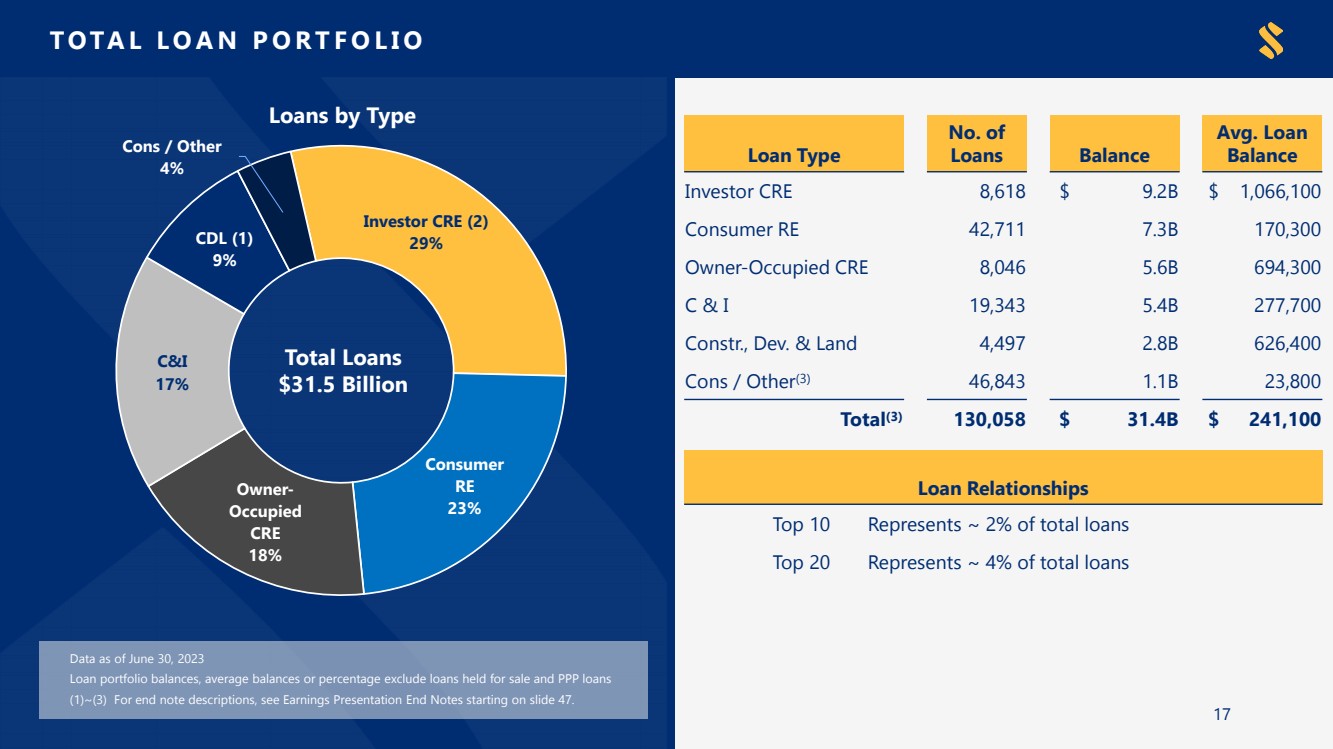Image resolution: width=1333 pixels, height=749 pixels.
Task: Click the Loans by Type chart title
Action: (342, 116)
